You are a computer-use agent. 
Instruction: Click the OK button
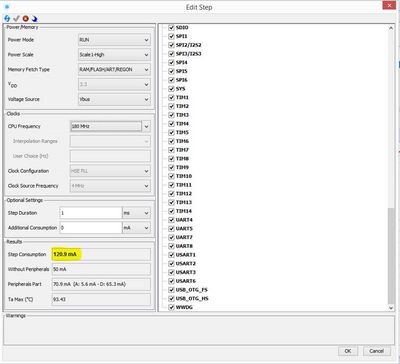pyautogui.click(x=348, y=351)
